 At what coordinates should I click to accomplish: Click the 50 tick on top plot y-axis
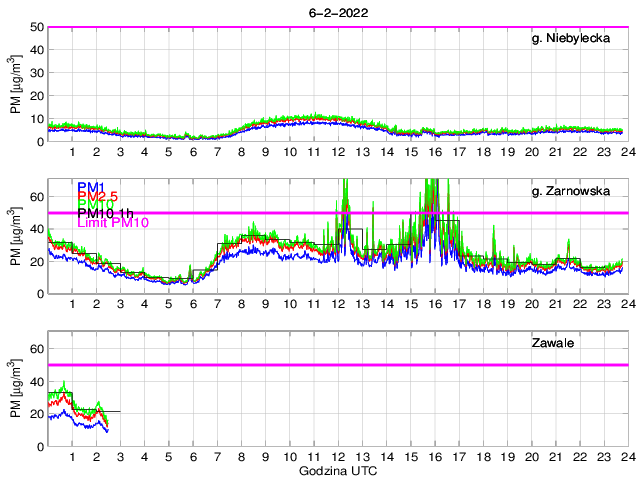coord(37,27)
